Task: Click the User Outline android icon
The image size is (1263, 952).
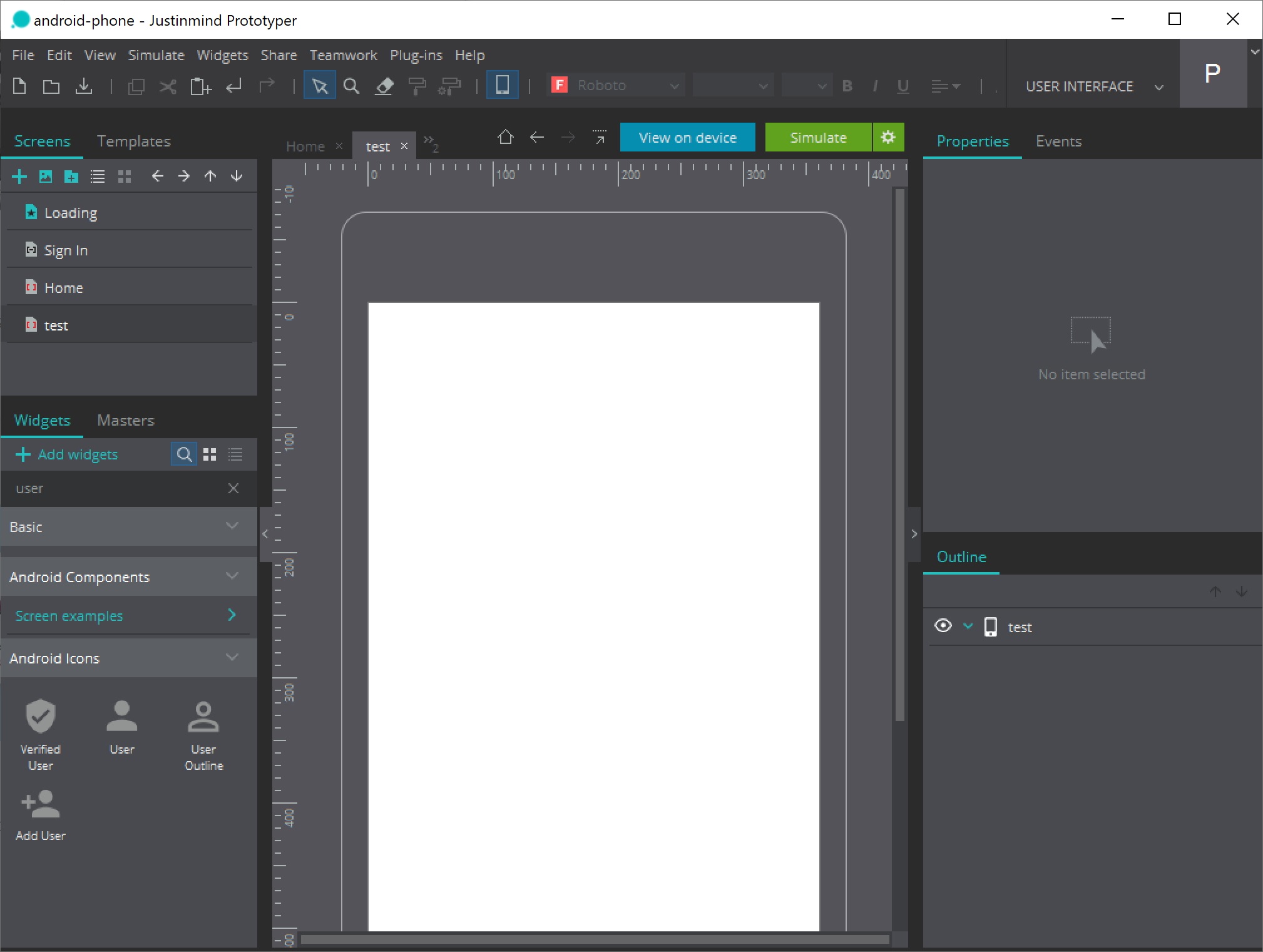Action: [x=203, y=717]
